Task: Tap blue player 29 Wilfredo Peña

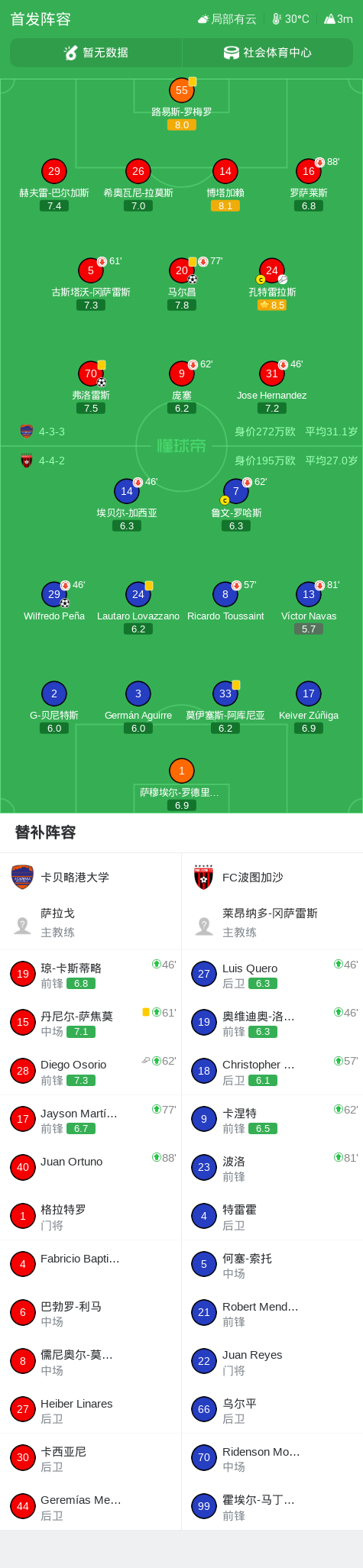Action: (x=54, y=594)
